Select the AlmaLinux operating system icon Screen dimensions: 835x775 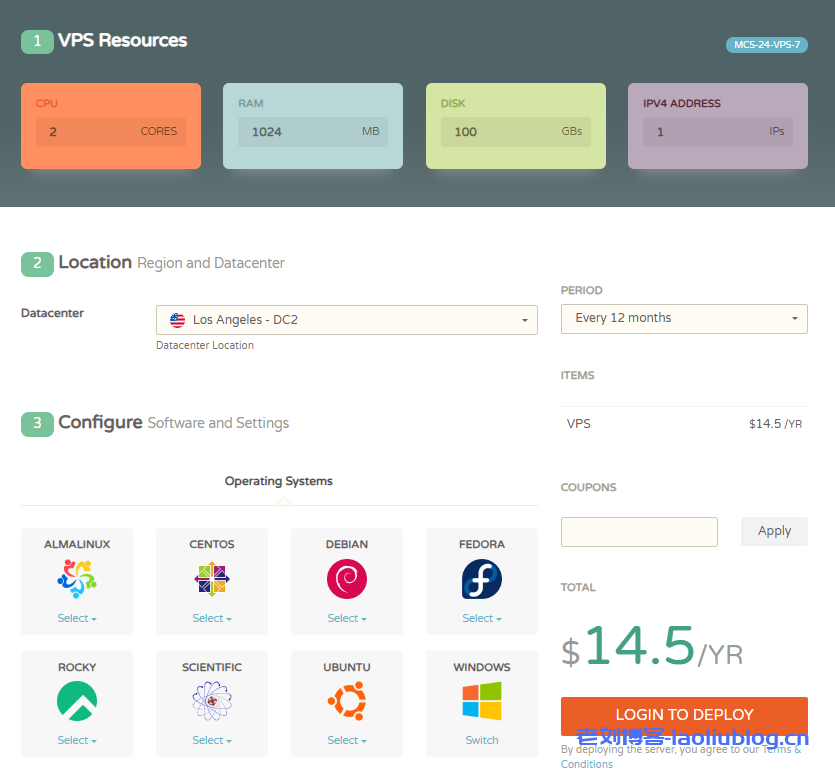tap(76, 580)
